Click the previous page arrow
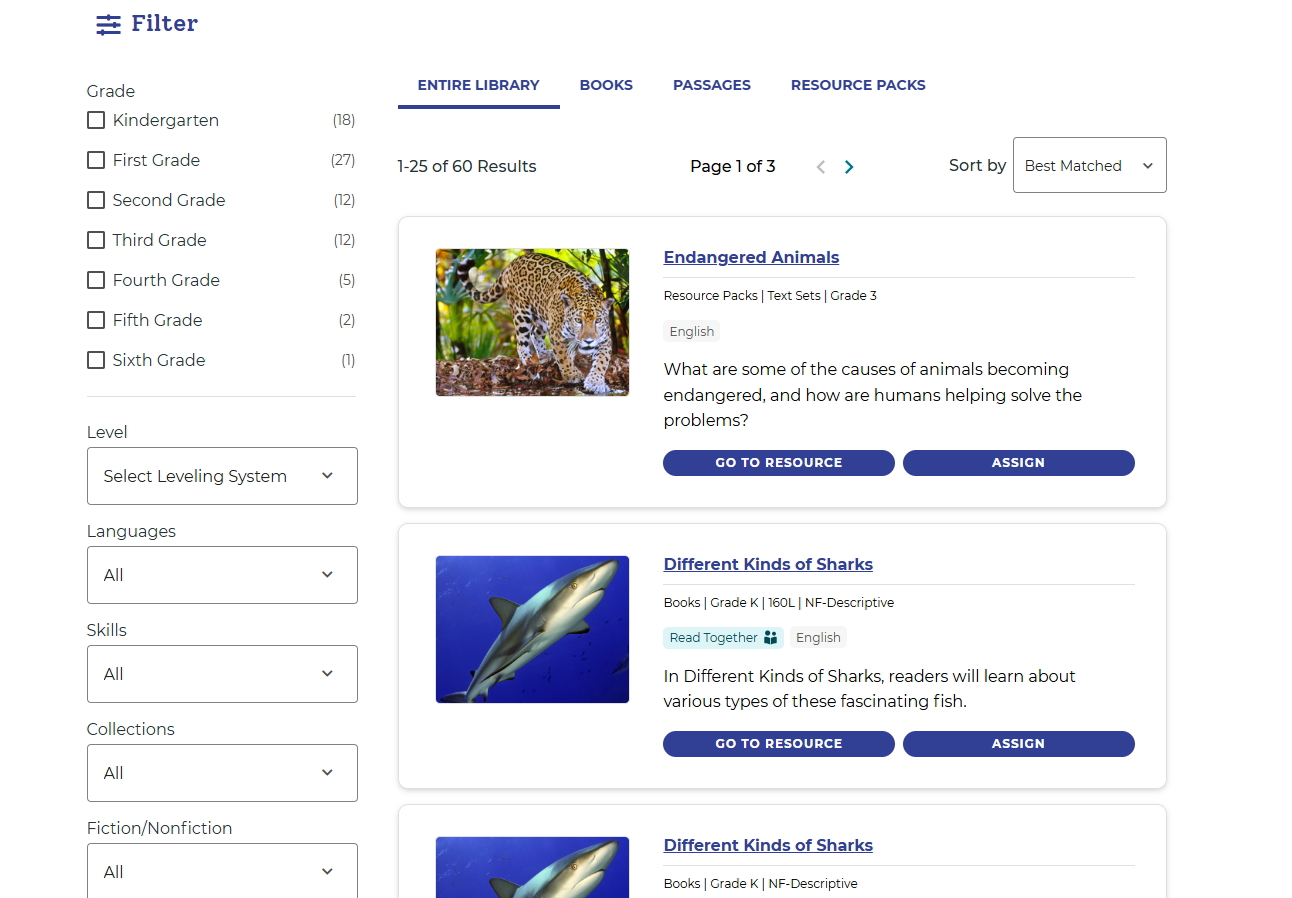The height and width of the screenshot is (898, 1292). tap(821, 167)
